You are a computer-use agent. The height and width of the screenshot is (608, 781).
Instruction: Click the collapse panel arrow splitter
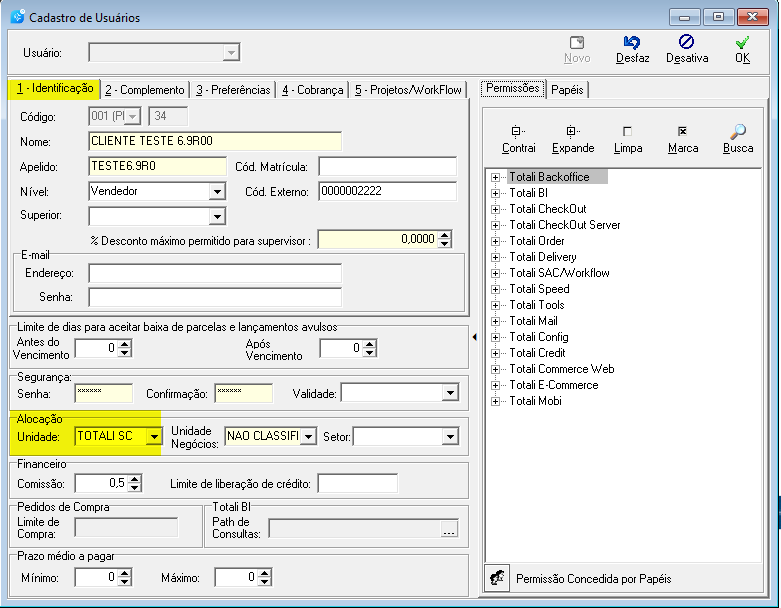click(474, 337)
